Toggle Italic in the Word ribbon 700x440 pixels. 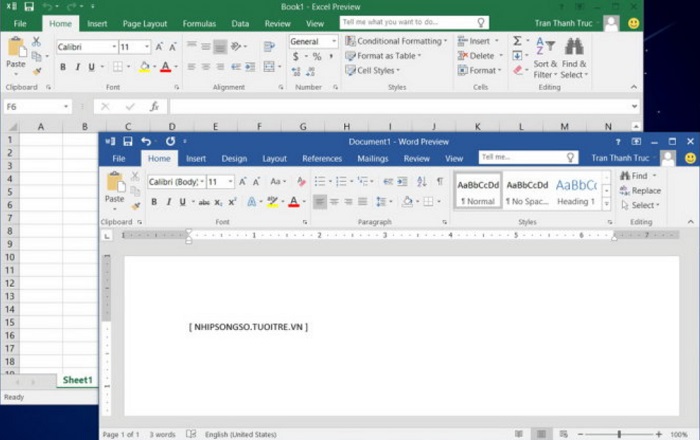[169, 202]
